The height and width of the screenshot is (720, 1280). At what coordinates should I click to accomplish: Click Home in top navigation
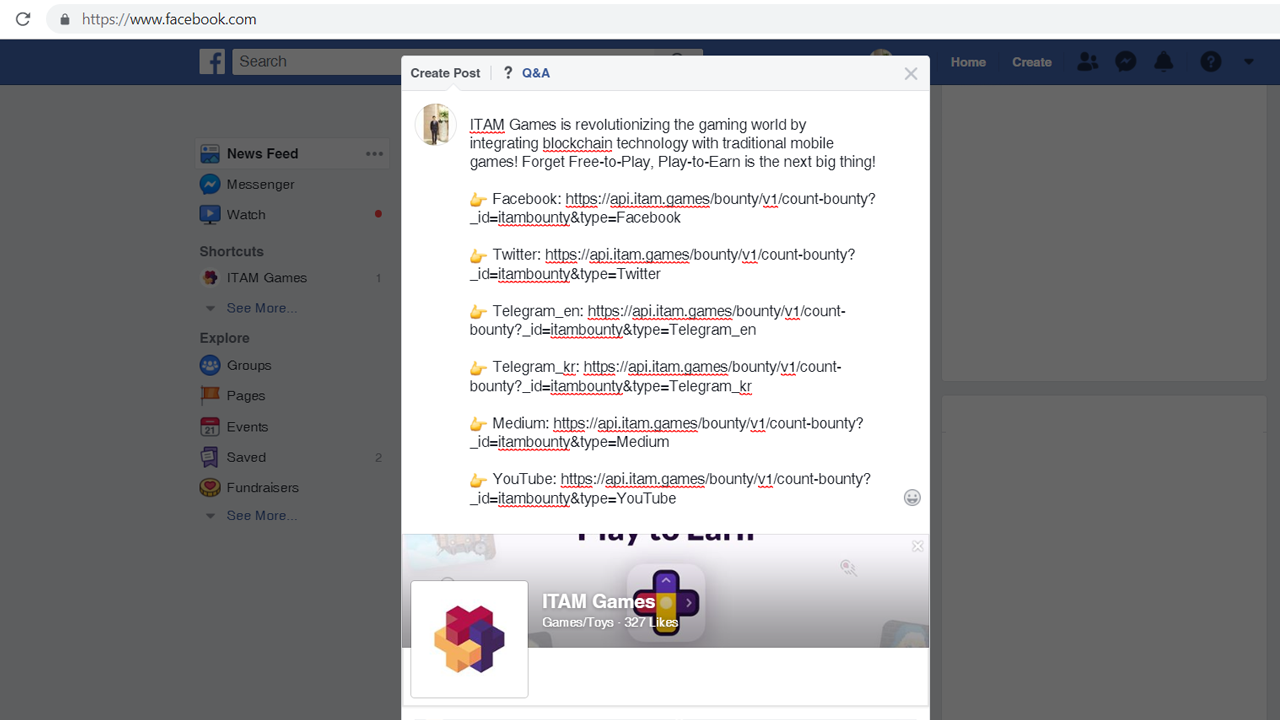tap(968, 62)
